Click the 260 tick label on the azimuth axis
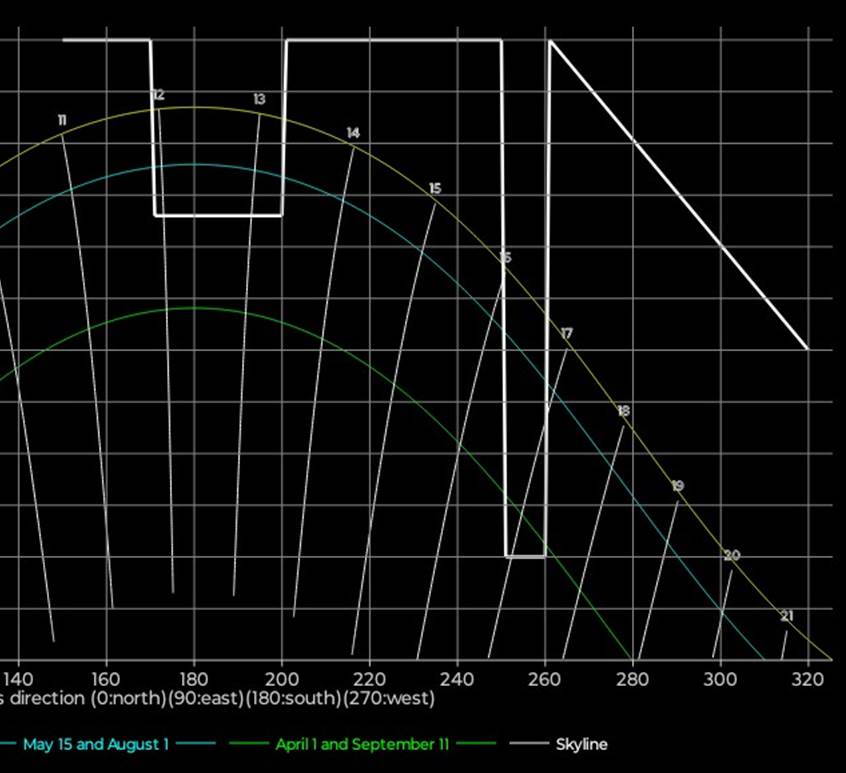Image resolution: width=846 pixels, height=773 pixels. tap(545, 677)
